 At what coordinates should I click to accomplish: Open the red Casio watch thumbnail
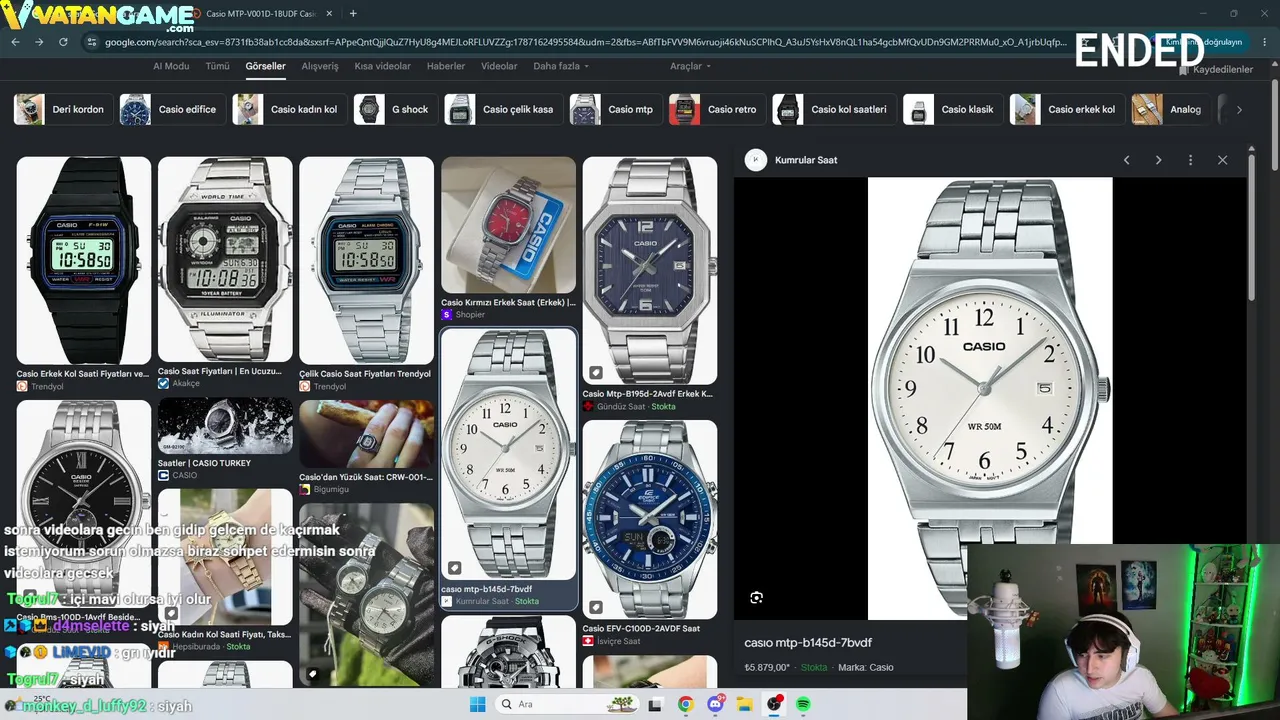pyautogui.click(x=508, y=225)
